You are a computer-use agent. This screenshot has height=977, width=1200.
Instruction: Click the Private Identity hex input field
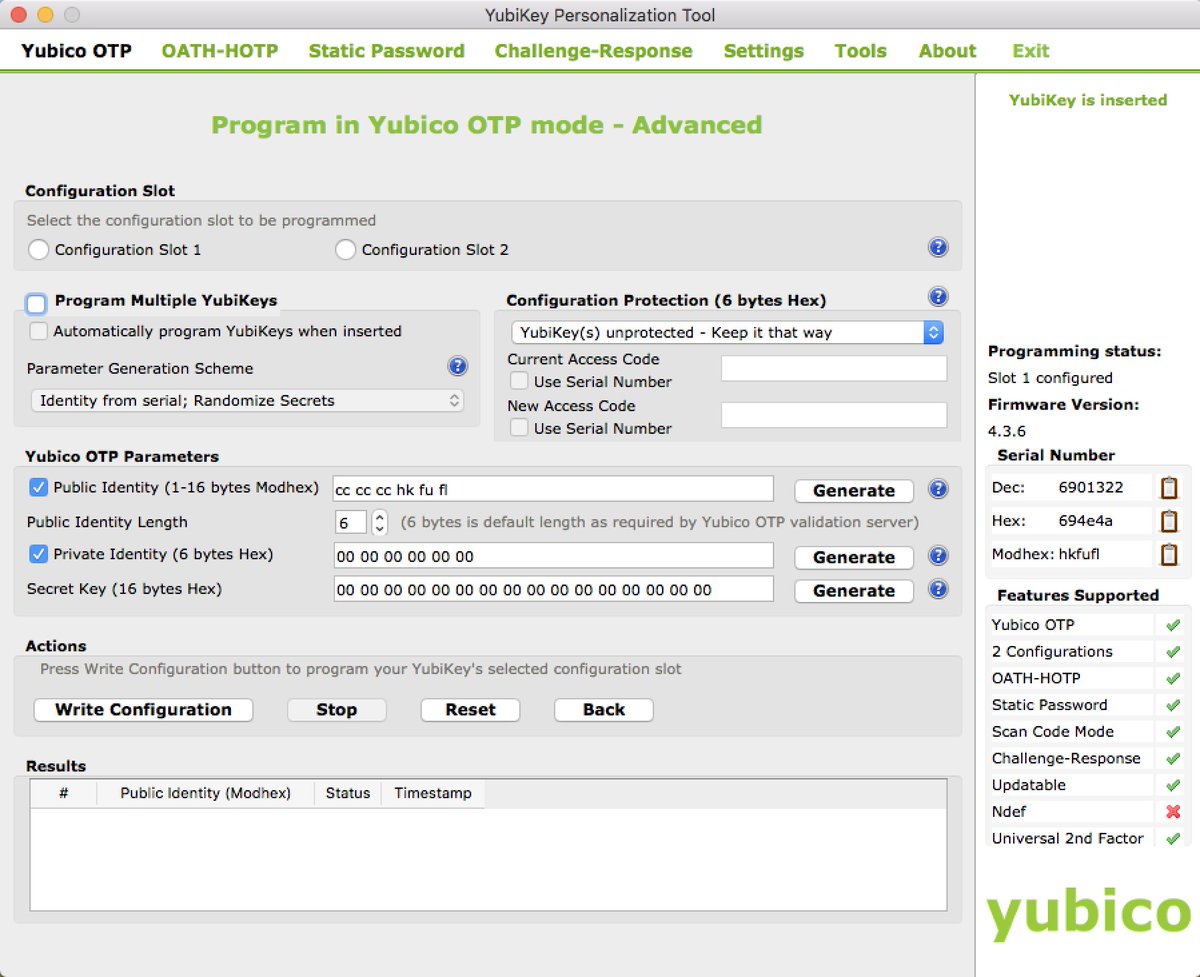[x=554, y=555]
